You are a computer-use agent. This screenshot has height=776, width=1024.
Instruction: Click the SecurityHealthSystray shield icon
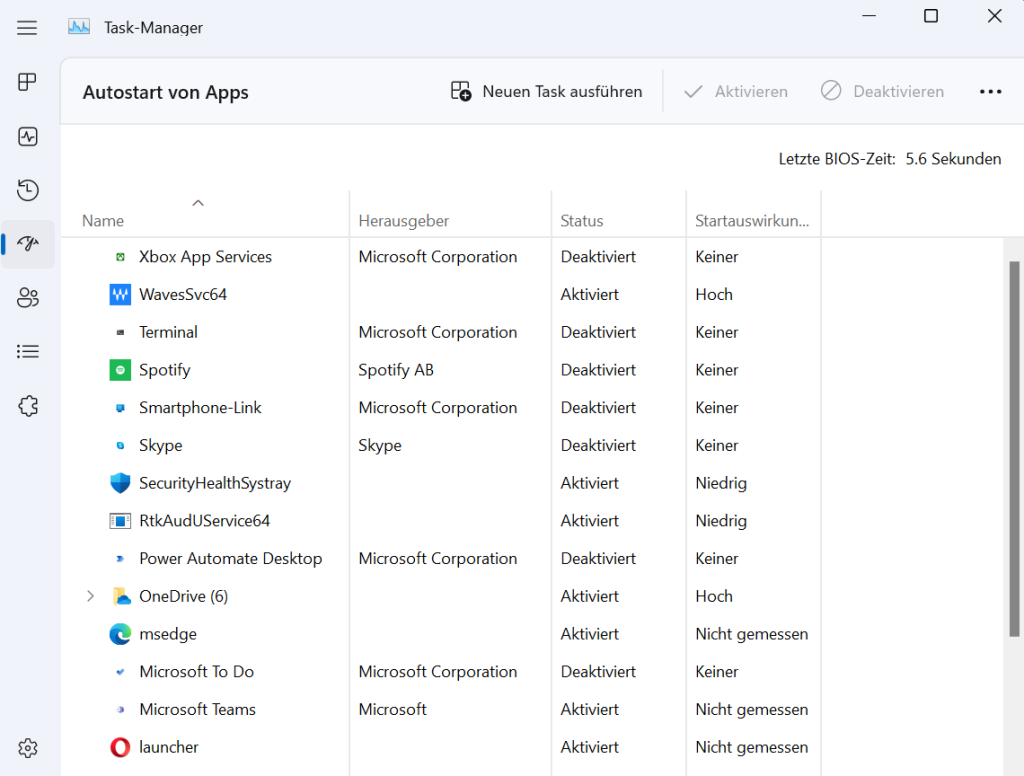pyautogui.click(x=120, y=483)
